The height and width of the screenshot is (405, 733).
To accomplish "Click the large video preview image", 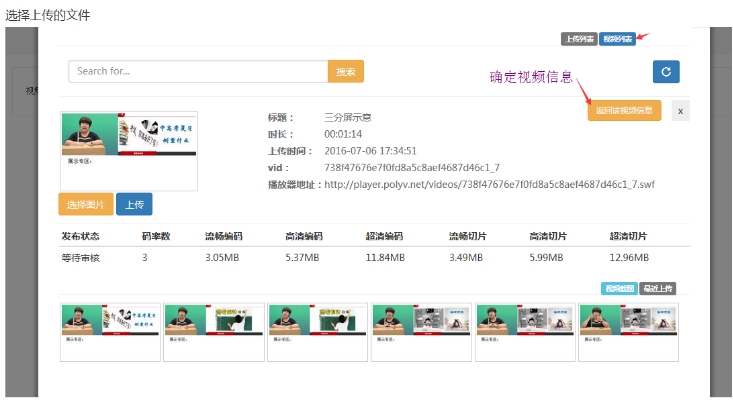I will coord(129,151).
